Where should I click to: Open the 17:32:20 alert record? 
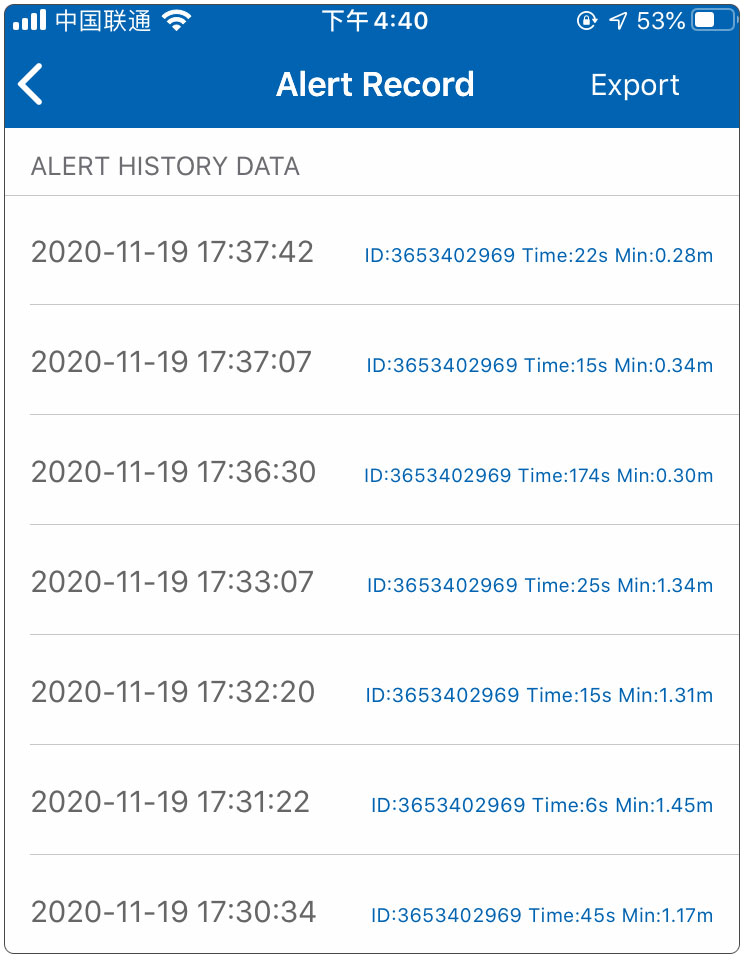tap(372, 690)
